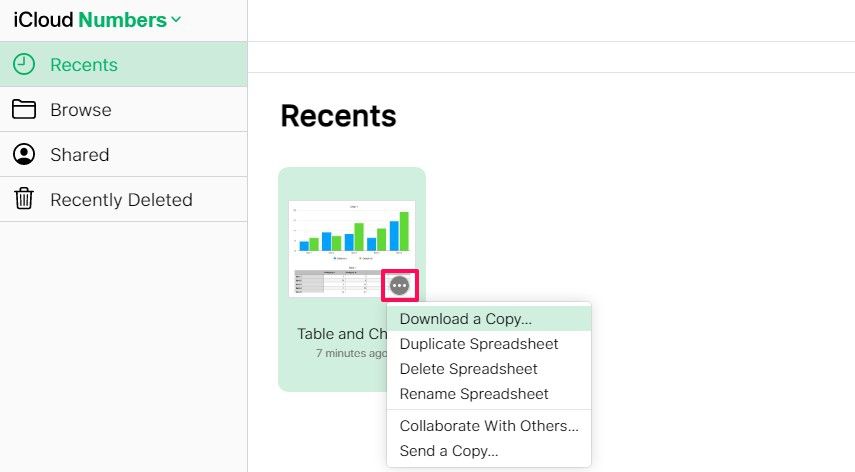Image resolution: width=855 pixels, height=472 pixels.
Task: Open the Shared label in the sidebar
Action: [80, 155]
